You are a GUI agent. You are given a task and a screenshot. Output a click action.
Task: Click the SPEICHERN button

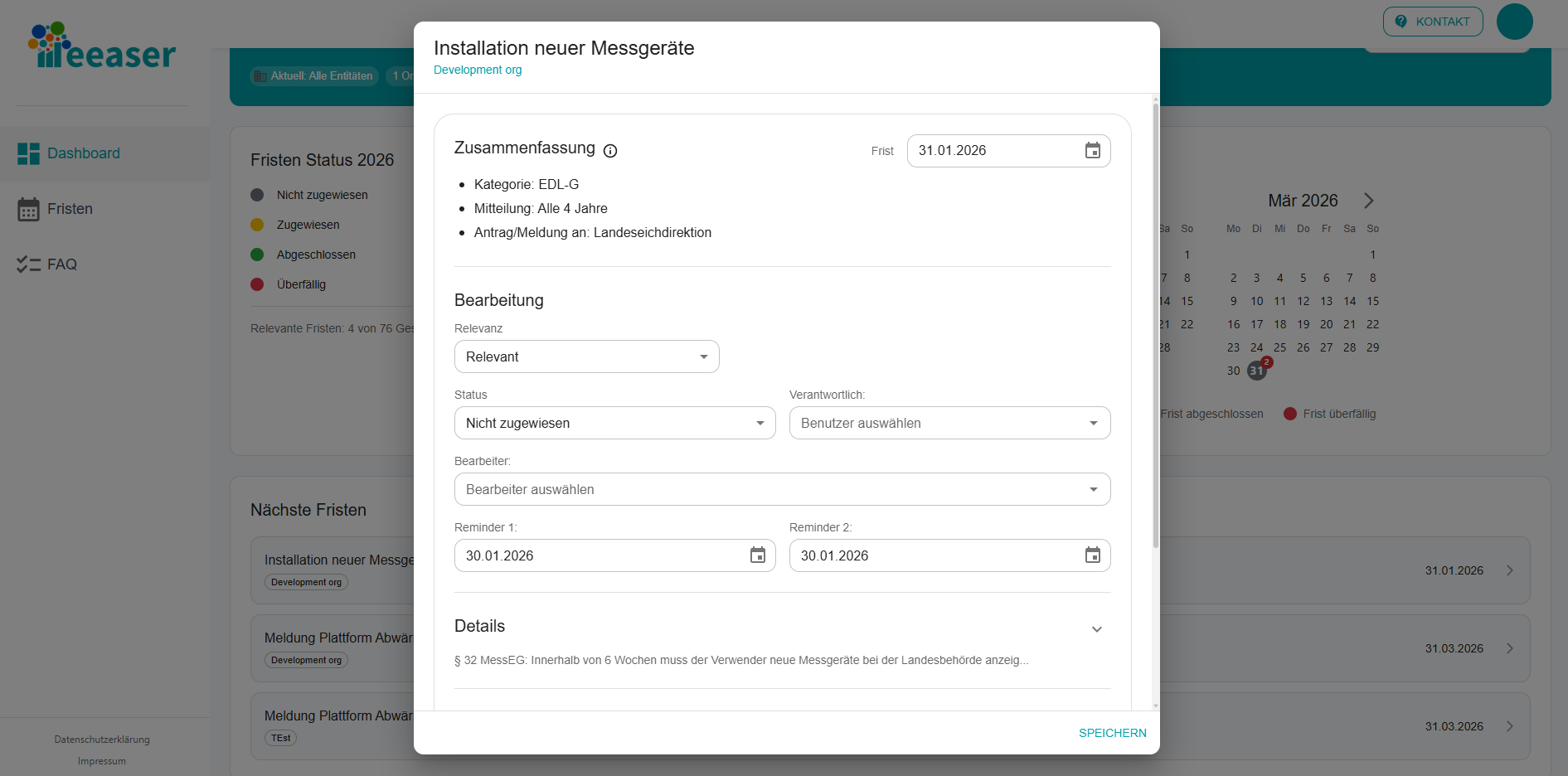click(x=1112, y=733)
